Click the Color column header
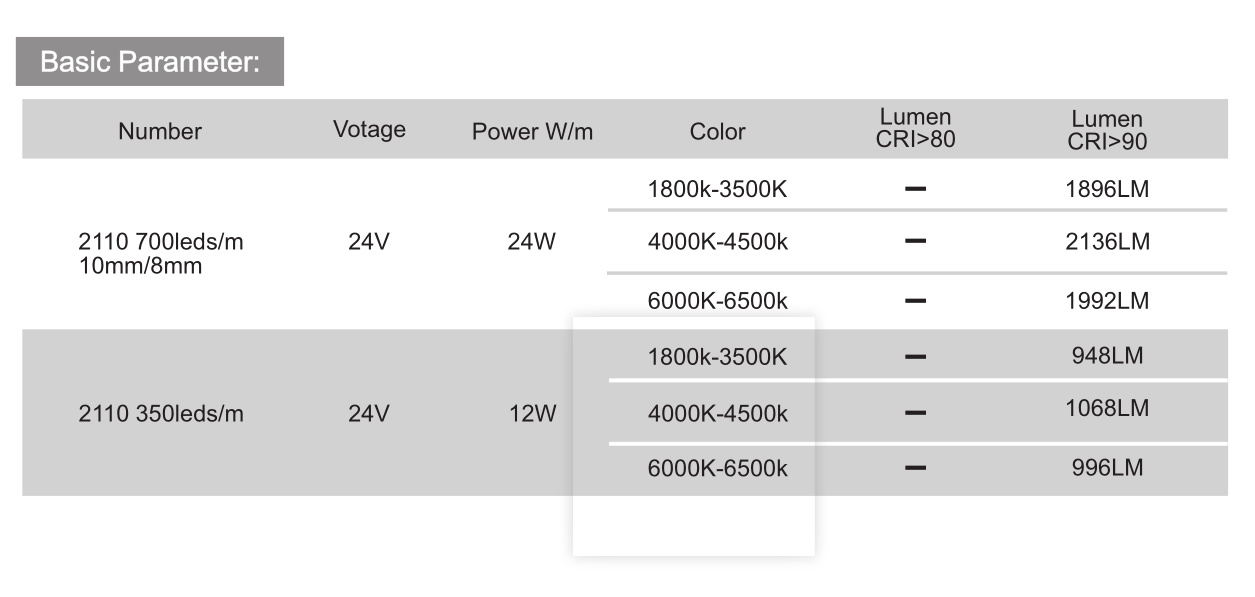The image size is (1255, 597). 717,131
